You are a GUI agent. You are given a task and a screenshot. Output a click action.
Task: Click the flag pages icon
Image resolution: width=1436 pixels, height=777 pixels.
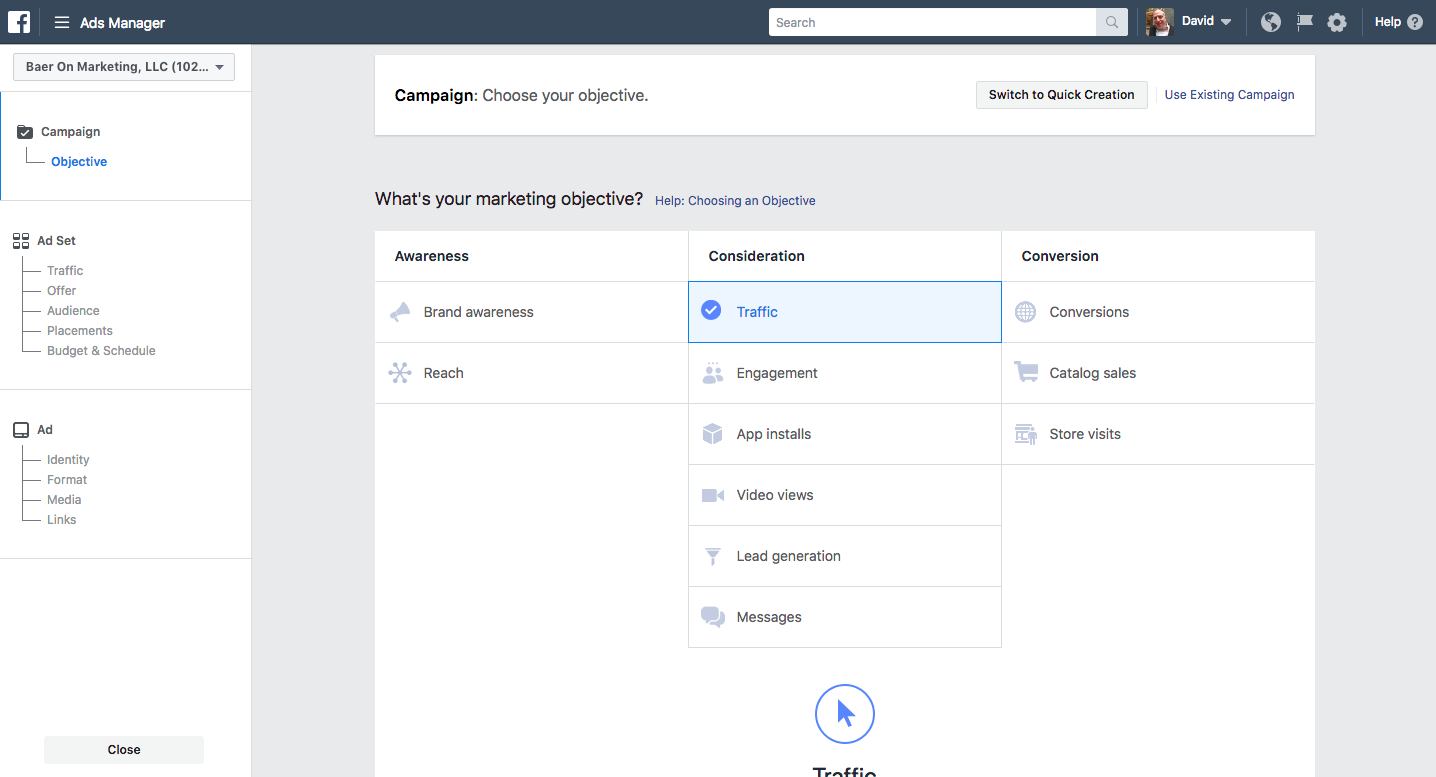[1304, 22]
